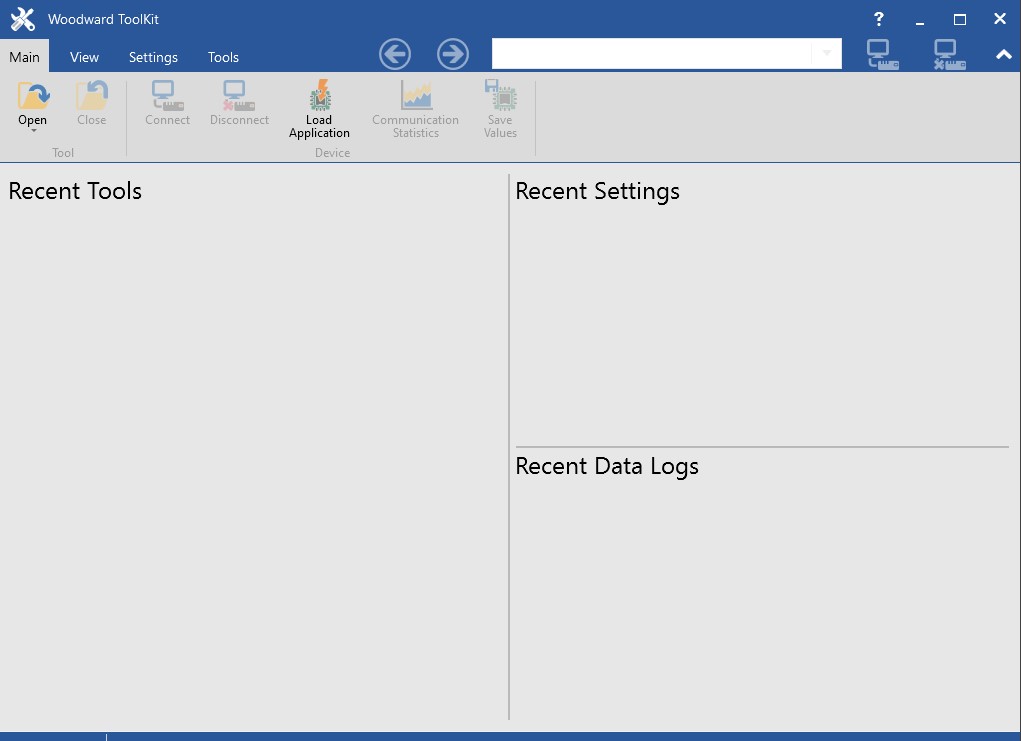Maximize the Woodward ToolKit window
The width and height of the screenshot is (1021, 741).
coord(959,20)
